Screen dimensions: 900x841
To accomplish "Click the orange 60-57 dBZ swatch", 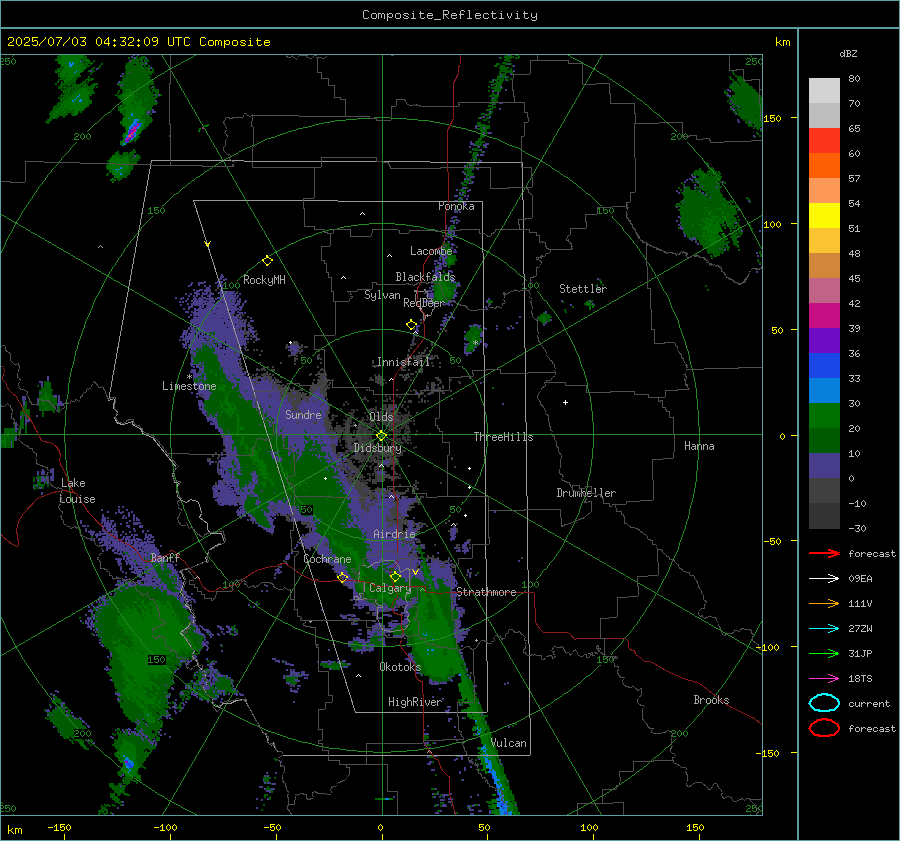I will tap(824, 166).
